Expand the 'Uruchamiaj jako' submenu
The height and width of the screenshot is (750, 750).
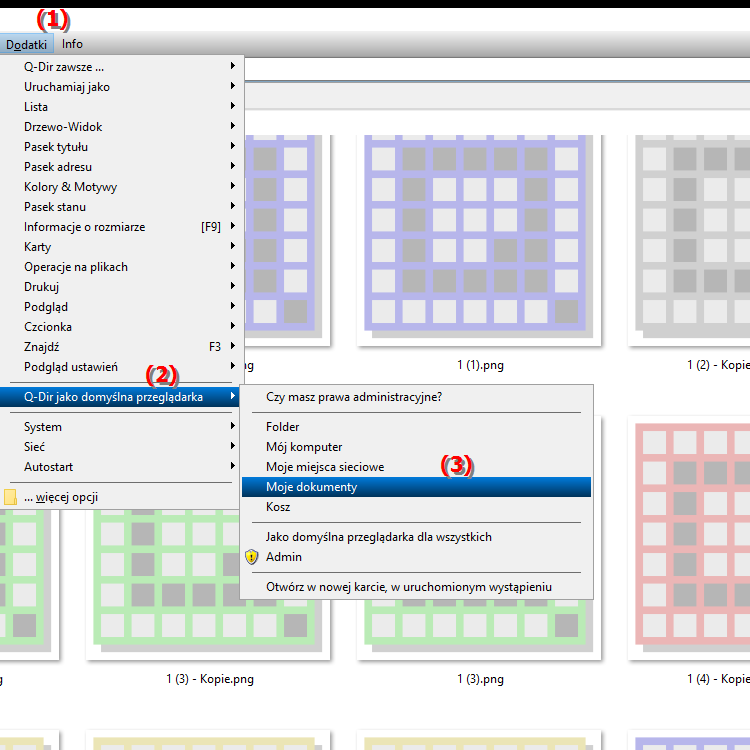(121, 87)
